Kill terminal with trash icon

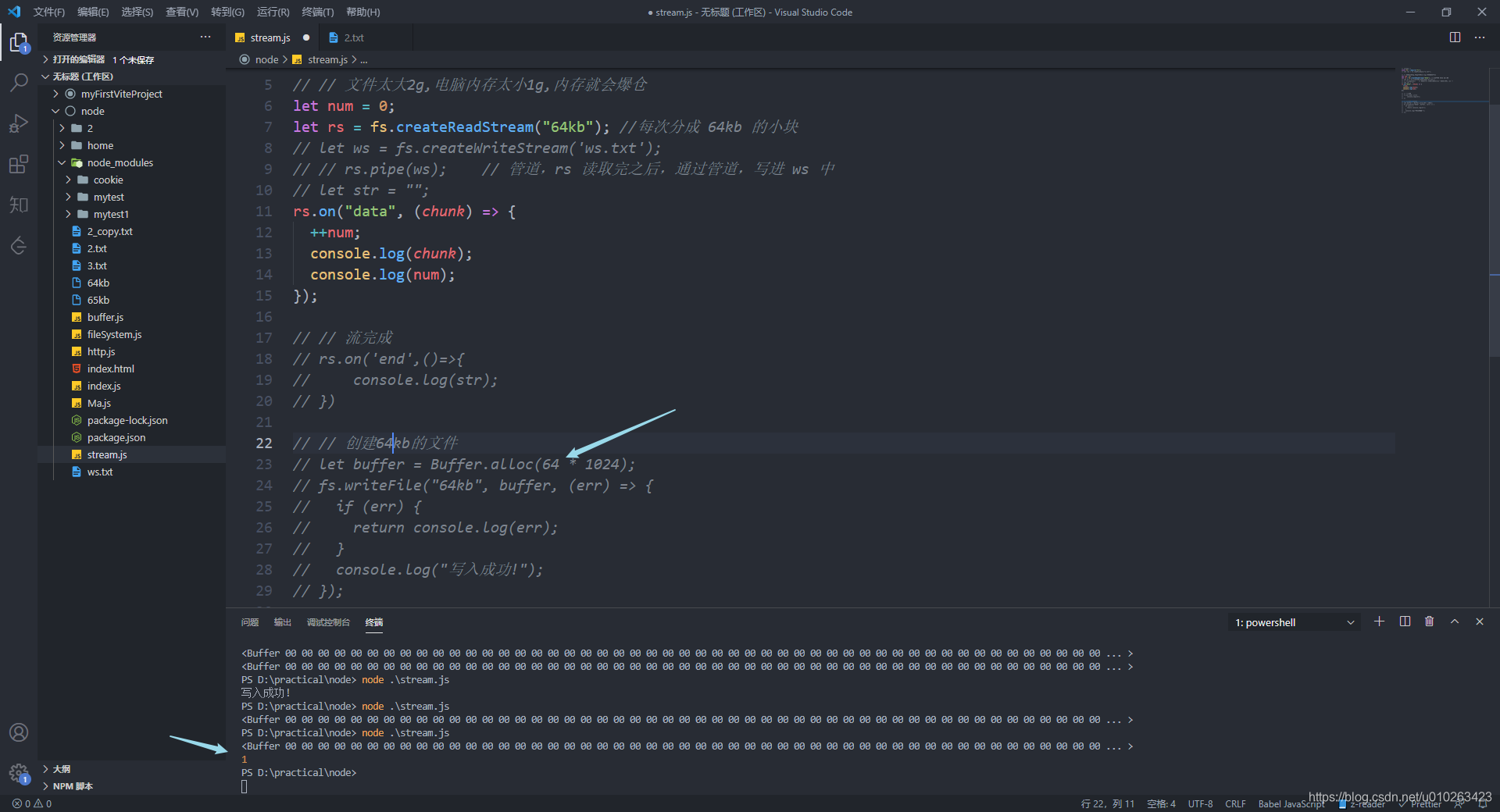1430,621
